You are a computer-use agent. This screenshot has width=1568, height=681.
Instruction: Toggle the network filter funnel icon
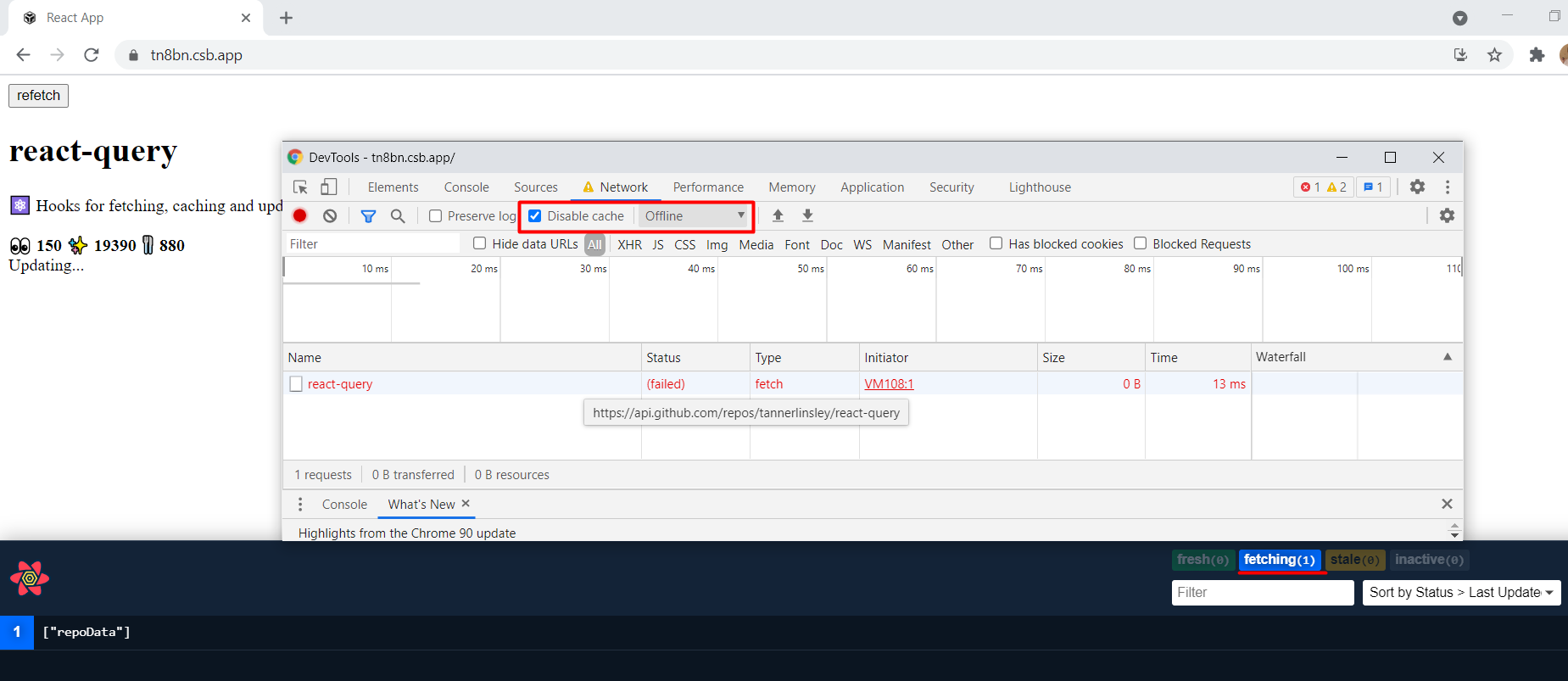pos(368,216)
